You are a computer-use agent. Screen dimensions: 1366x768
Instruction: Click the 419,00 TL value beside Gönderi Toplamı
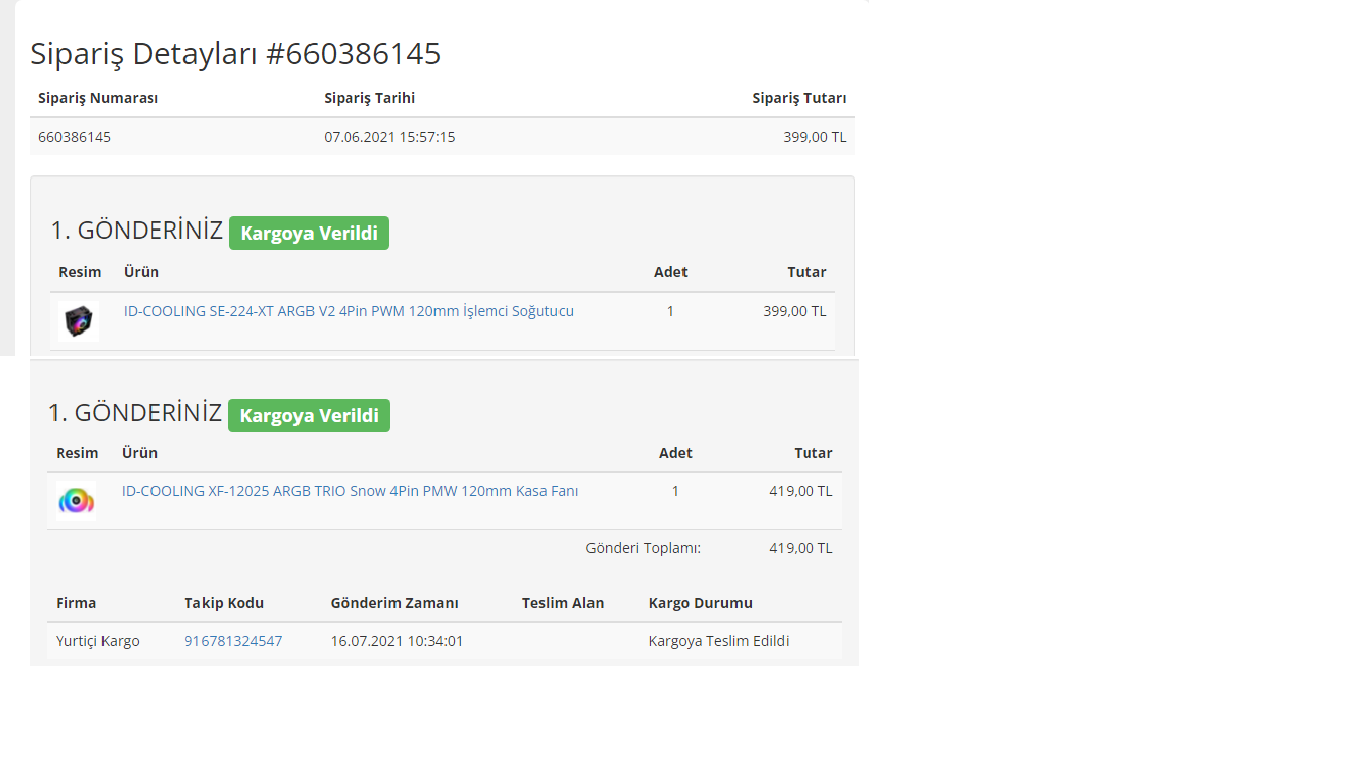pos(801,548)
